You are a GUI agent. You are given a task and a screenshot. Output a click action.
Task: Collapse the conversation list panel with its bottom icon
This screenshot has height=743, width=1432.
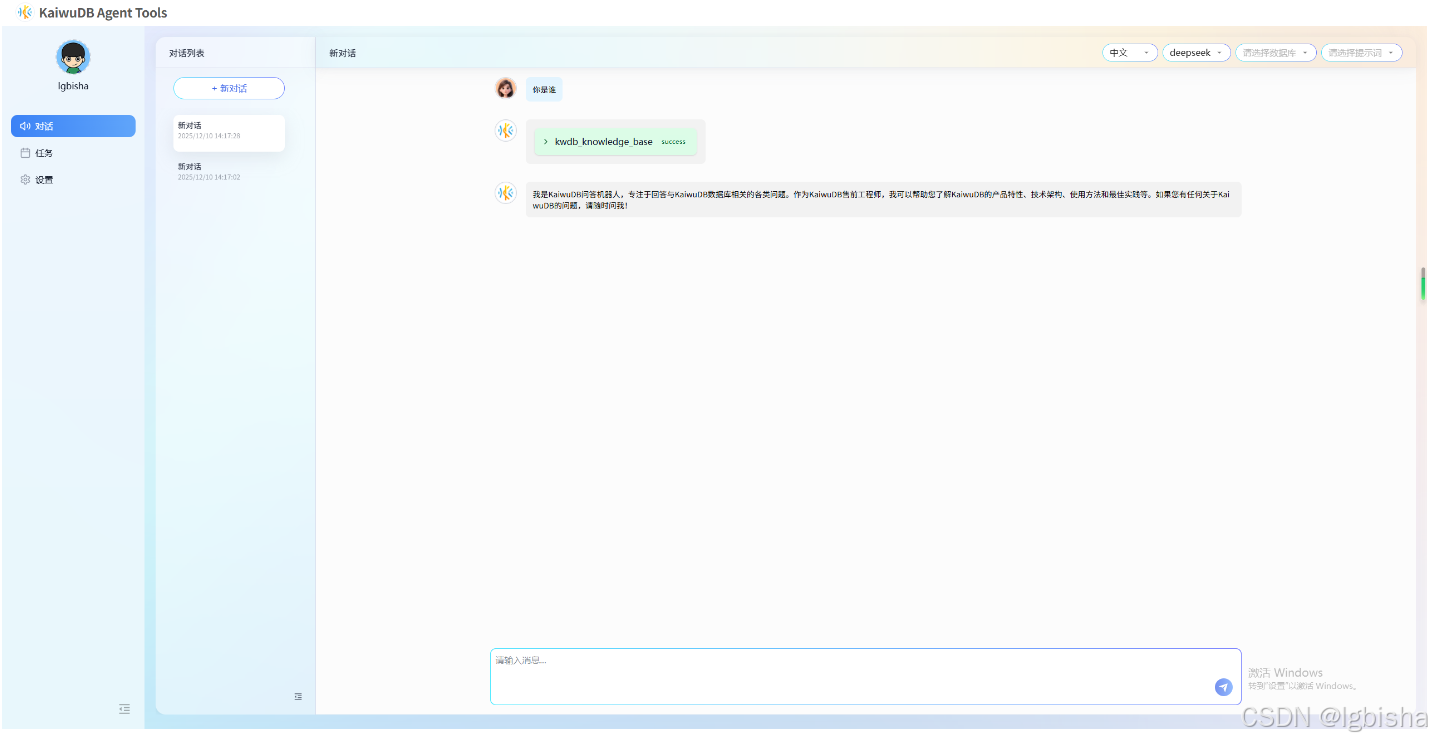coord(298,696)
